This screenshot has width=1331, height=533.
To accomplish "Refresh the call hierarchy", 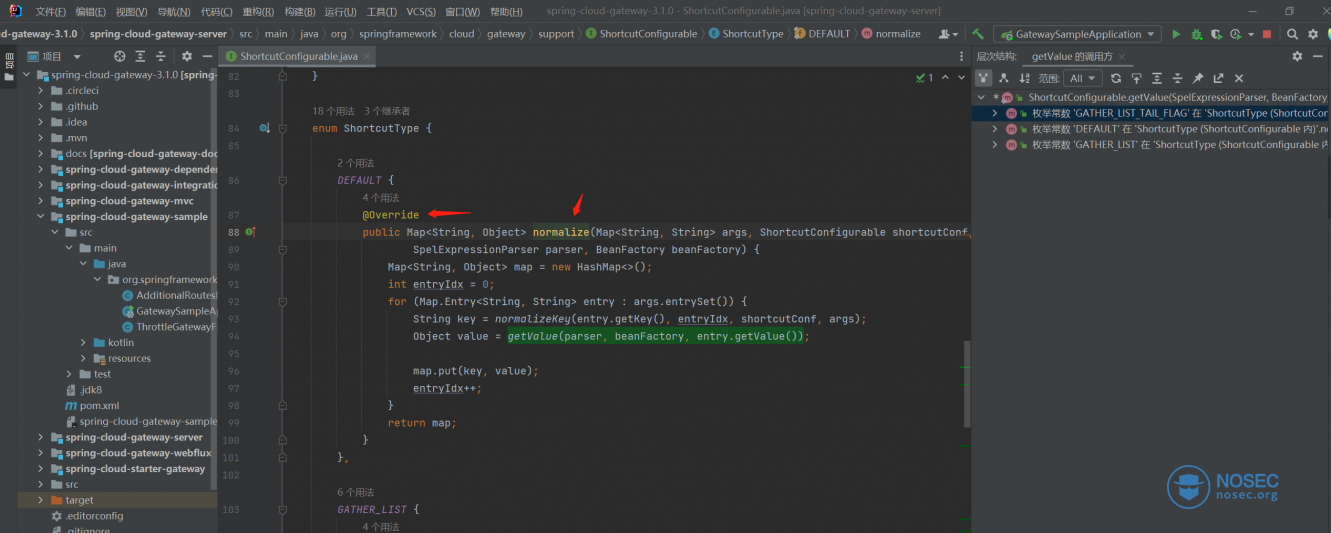I will 1116,78.
